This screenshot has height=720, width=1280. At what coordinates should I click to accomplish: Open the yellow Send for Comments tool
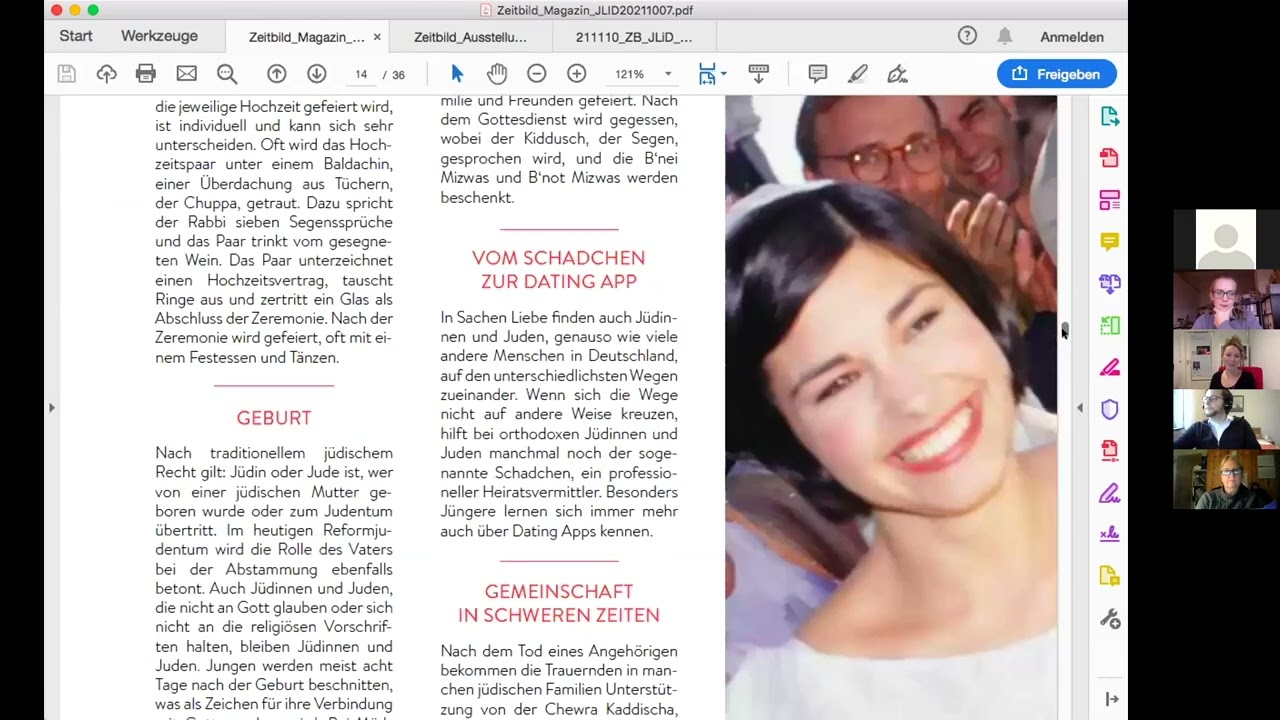pyautogui.click(x=1110, y=576)
